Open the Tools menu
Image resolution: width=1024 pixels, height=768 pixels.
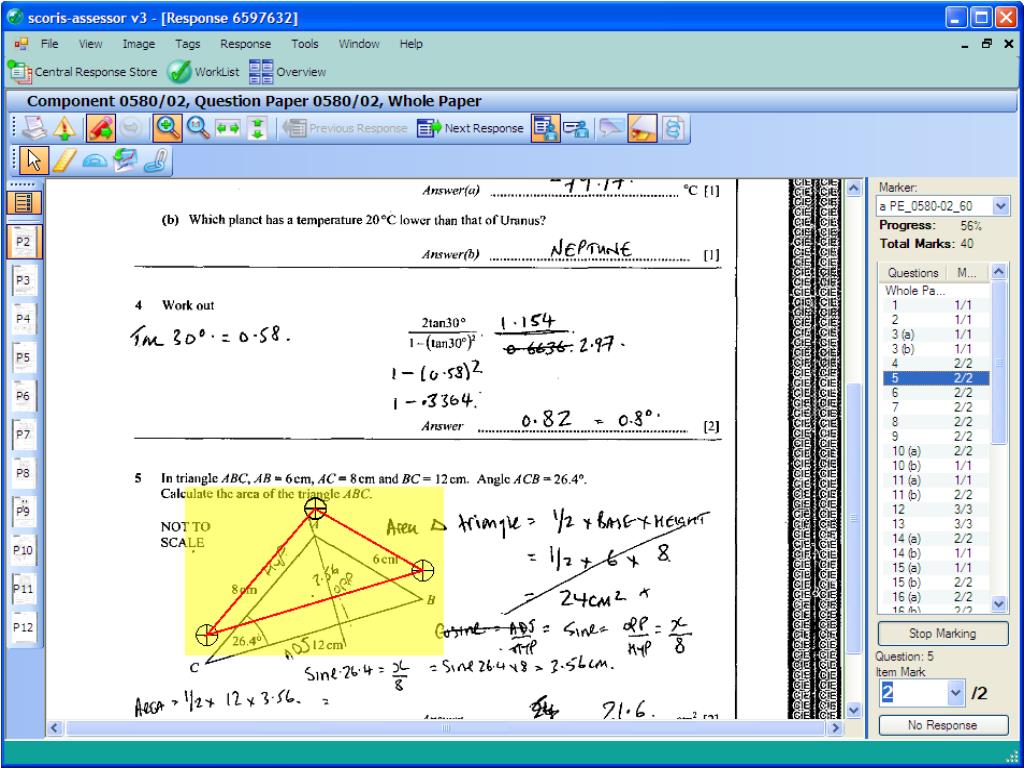coord(305,44)
